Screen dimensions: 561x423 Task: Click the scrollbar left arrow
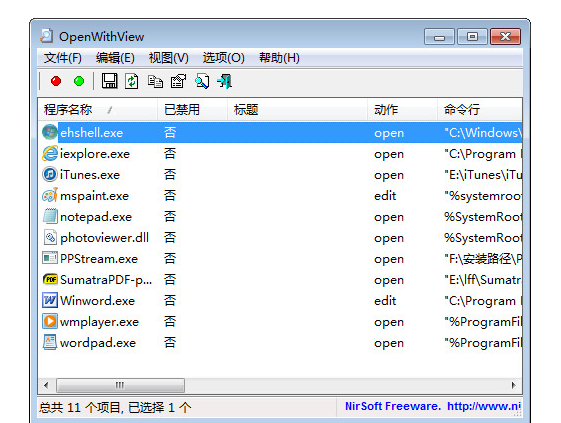[46, 385]
